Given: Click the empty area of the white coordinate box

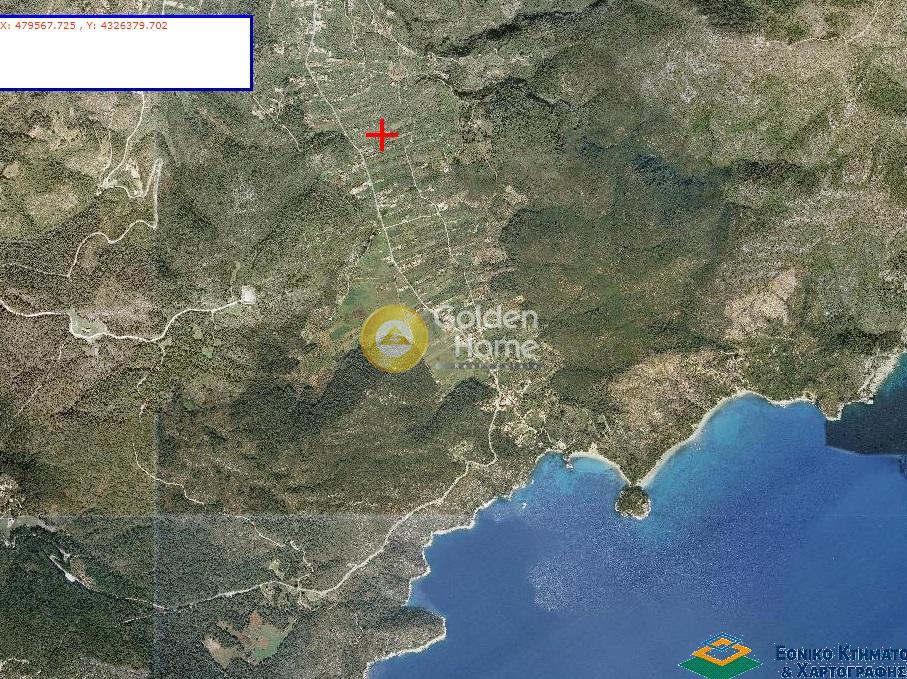Looking at the screenshot, I should (125, 62).
